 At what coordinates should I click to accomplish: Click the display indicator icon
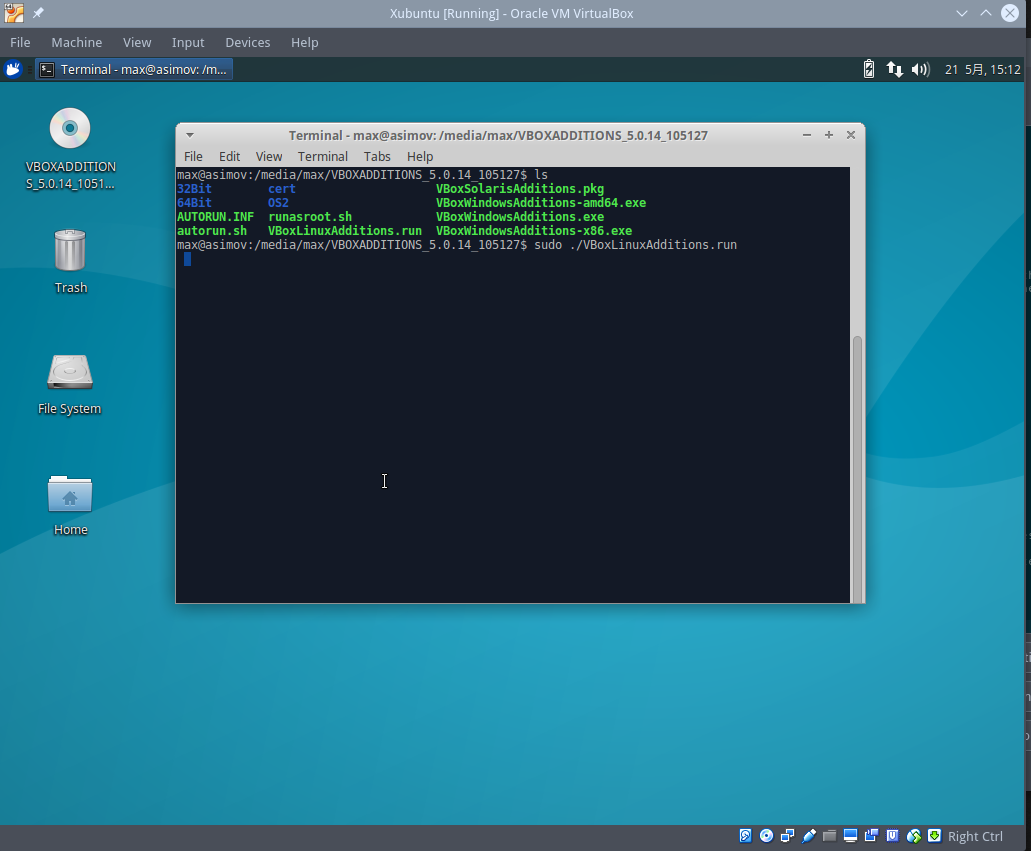[850, 836]
